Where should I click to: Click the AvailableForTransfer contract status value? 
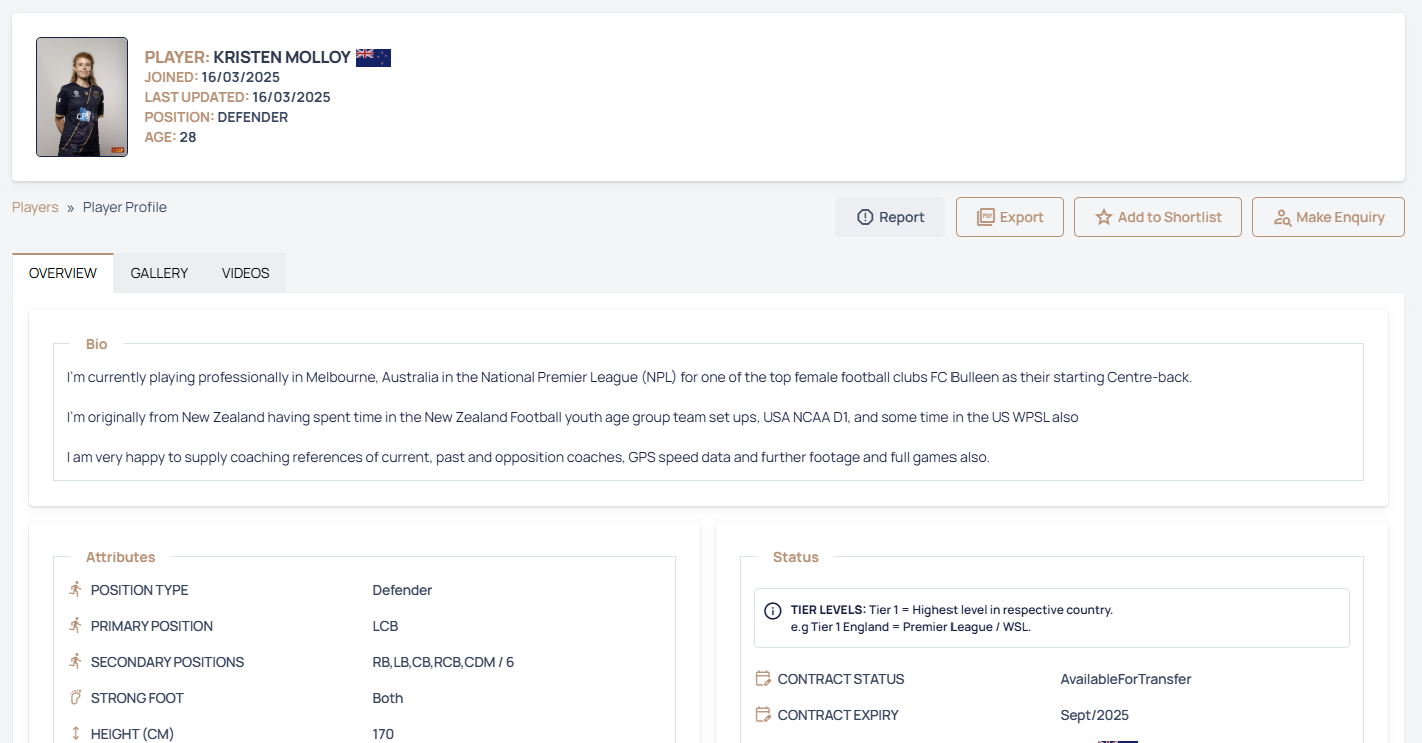[1125, 679]
